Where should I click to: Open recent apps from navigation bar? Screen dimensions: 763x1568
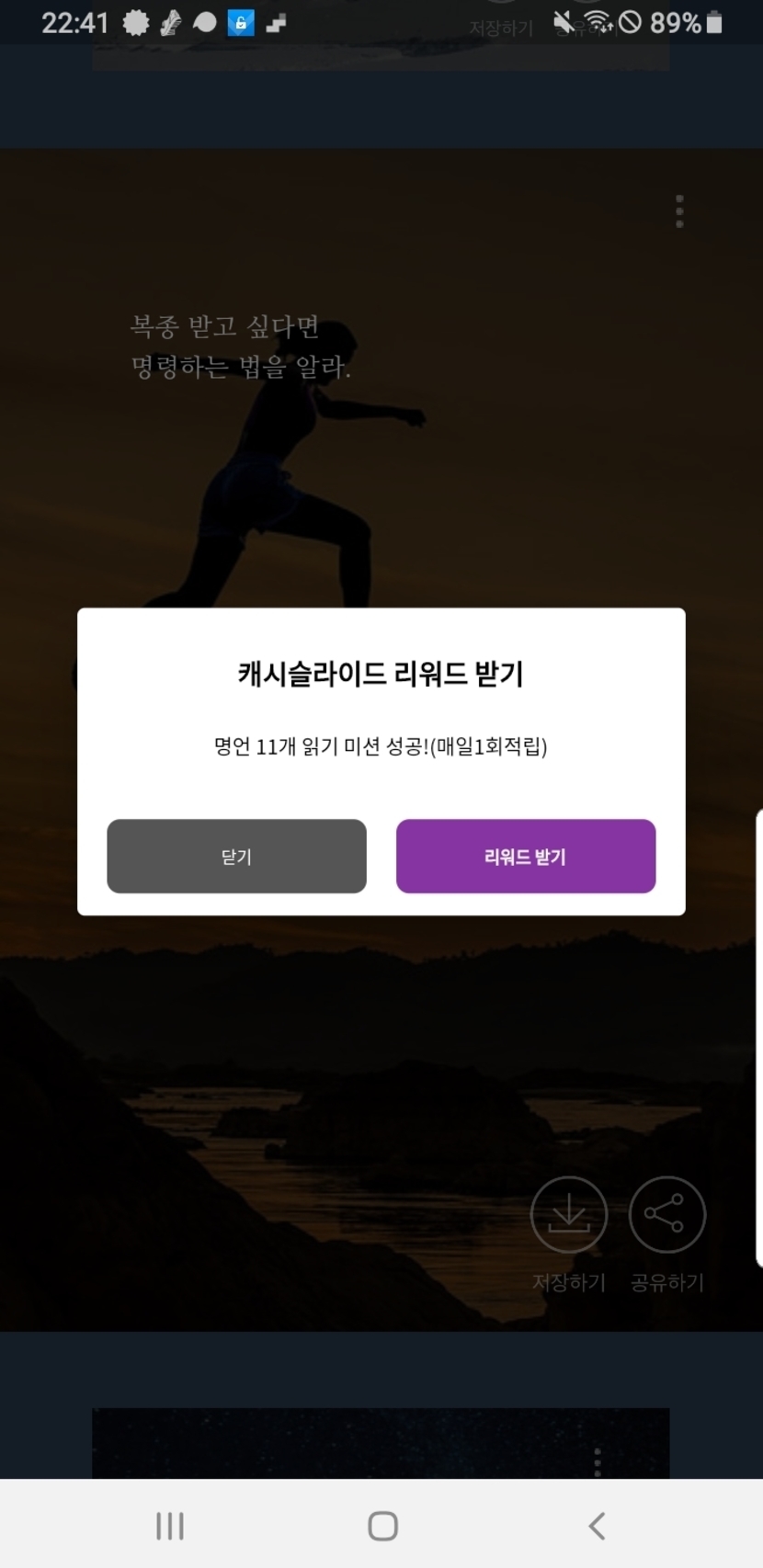click(170, 1526)
